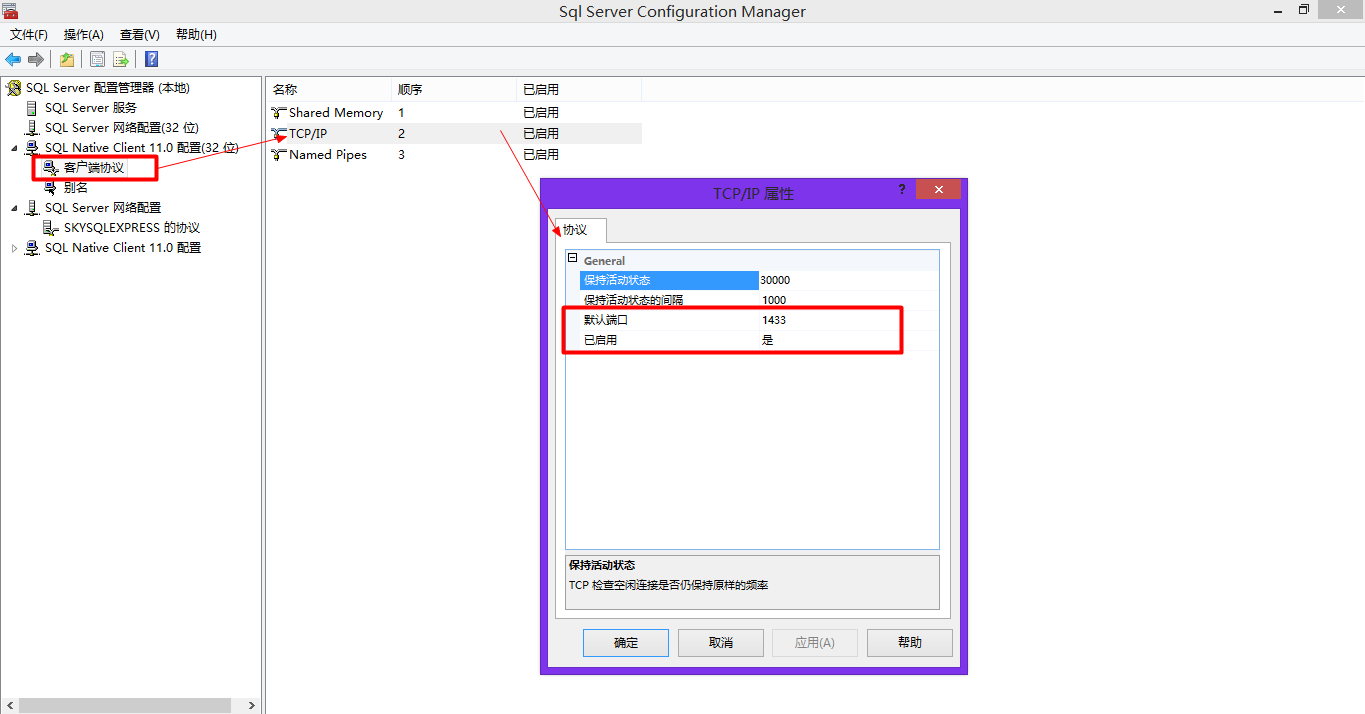Image resolution: width=1365 pixels, height=714 pixels.
Task: Open the 文件(F) menu
Action: pyautogui.click(x=29, y=35)
